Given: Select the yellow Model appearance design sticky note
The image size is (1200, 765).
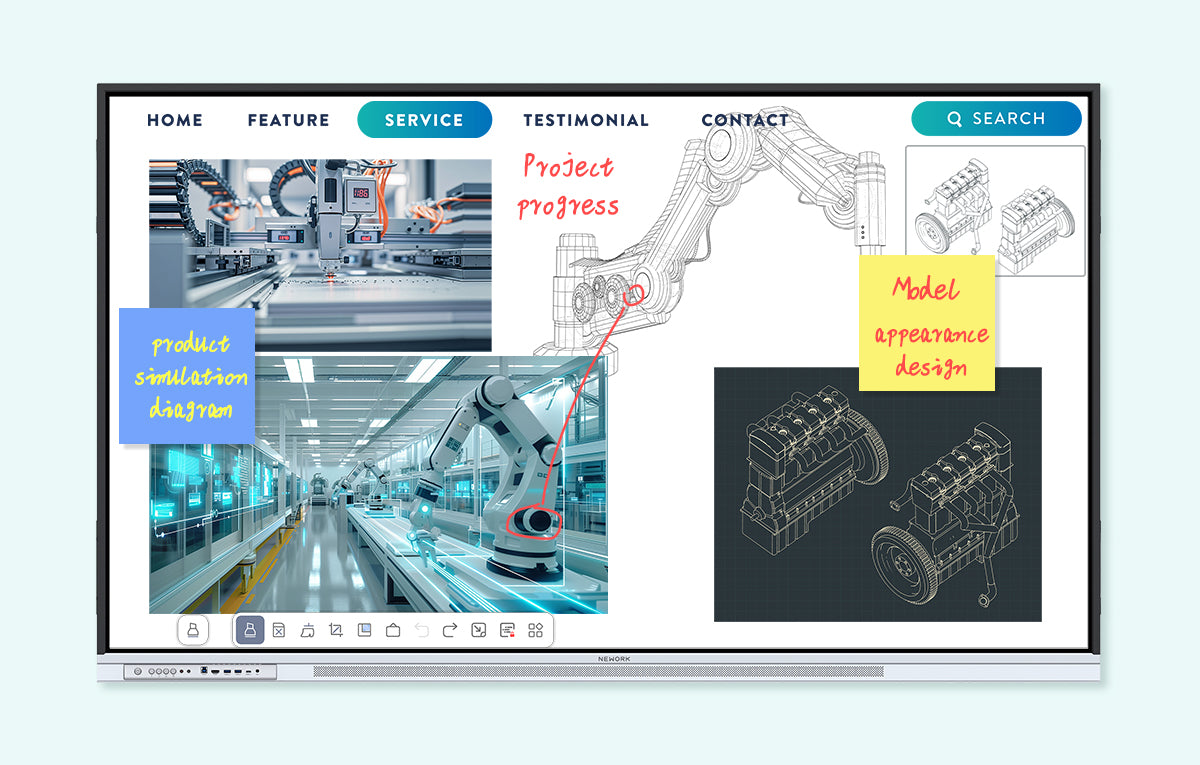Looking at the screenshot, I should pyautogui.click(x=926, y=323).
